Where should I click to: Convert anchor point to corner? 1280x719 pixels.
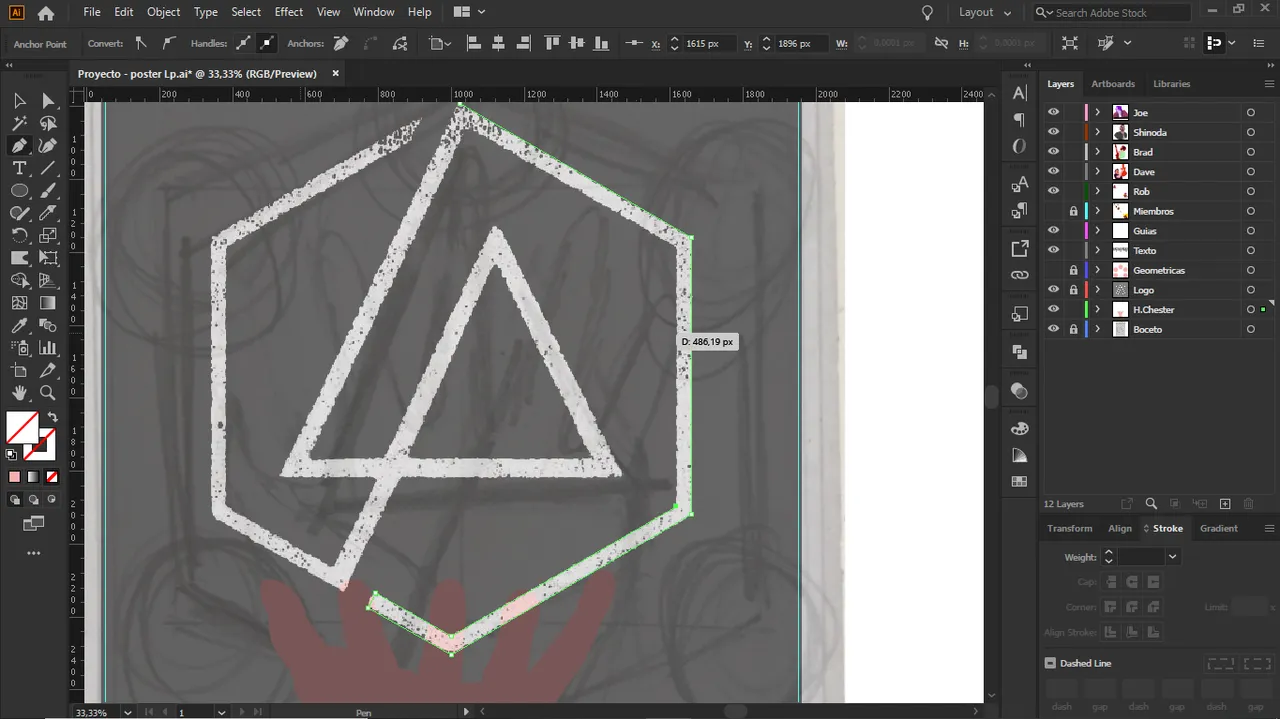tap(141, 43)
